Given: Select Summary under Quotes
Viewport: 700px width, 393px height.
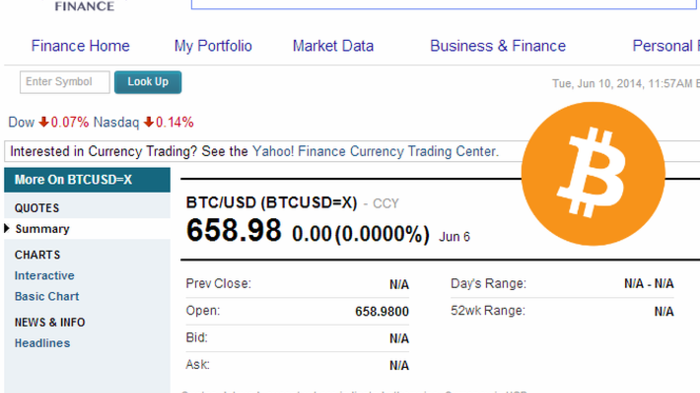Looking at the screenshot, I should pyautogui.click(x=42, y=229).
